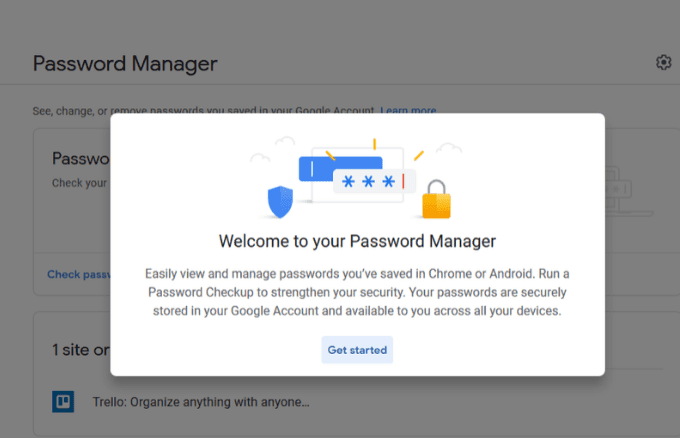Screen dimensions: 680x438
Task: Click the "1 site or" section heading
Action: tap(80, 350)
